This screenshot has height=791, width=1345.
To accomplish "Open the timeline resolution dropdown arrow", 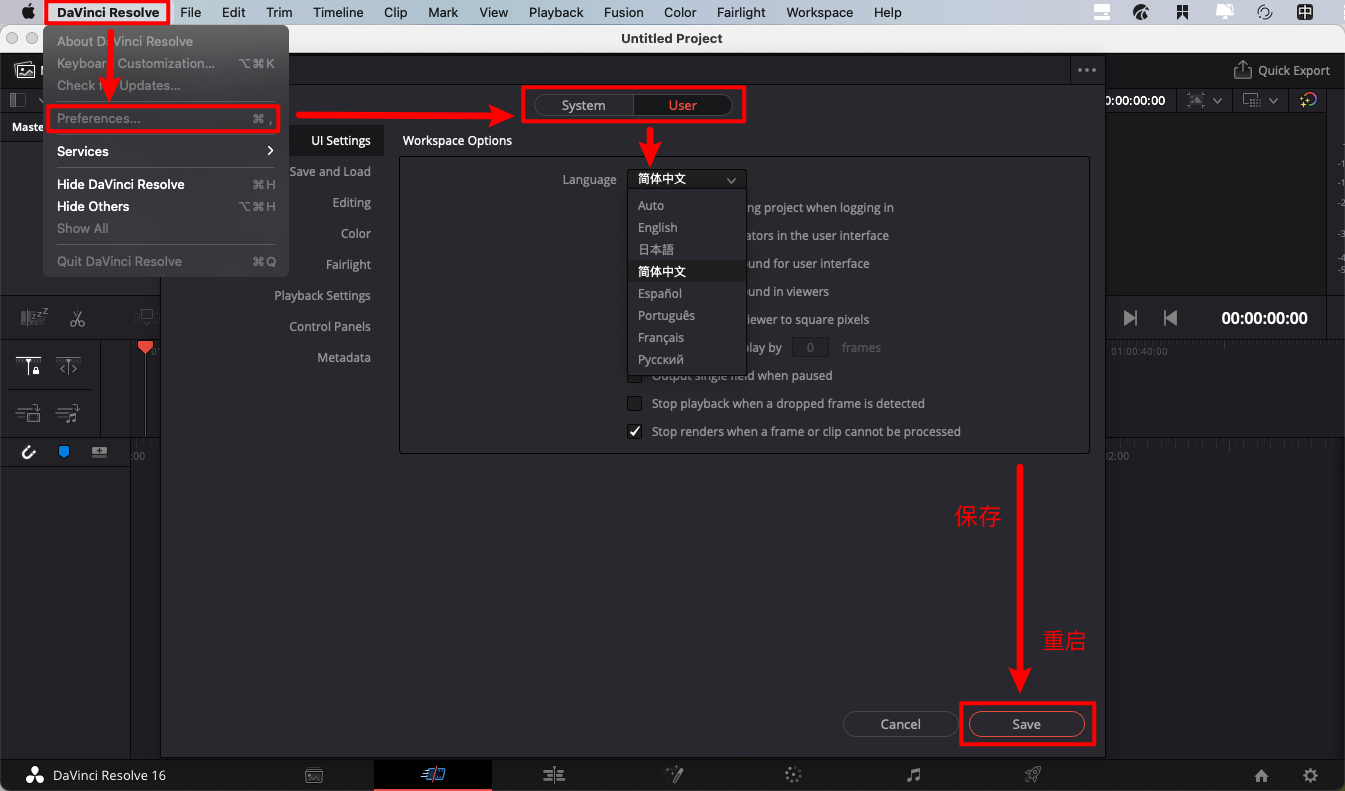I will tap(1273, 101).
